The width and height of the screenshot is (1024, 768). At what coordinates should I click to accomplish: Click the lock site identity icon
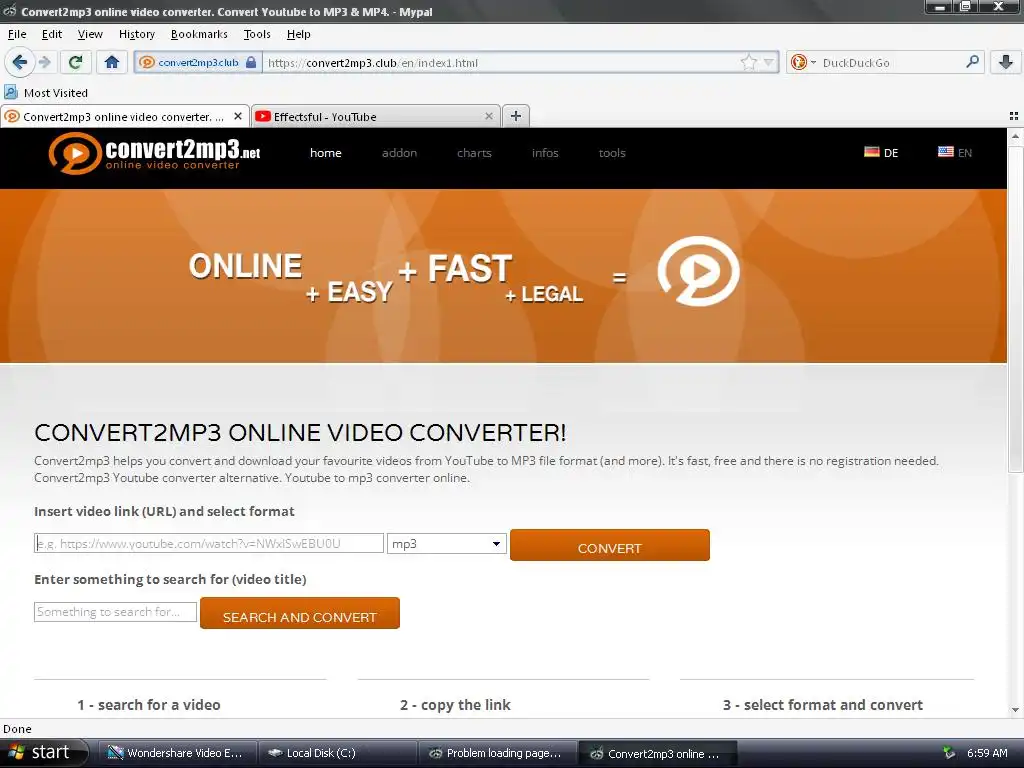251,62
